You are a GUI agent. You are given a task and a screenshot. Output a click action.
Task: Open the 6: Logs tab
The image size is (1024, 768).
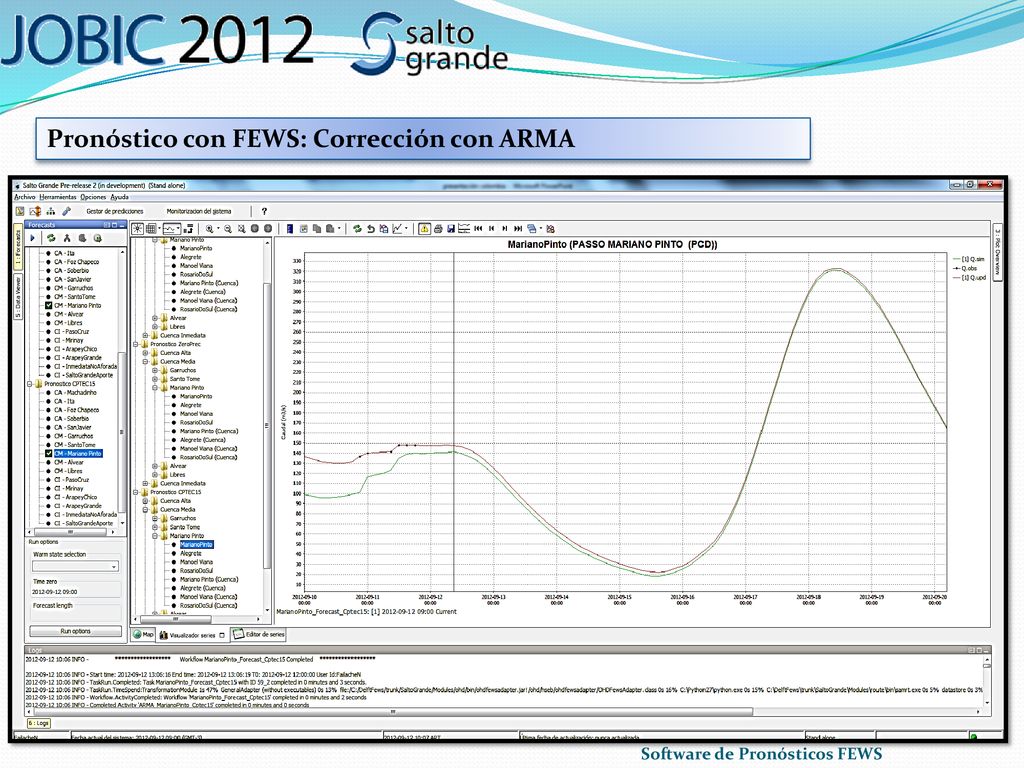click(39, 723)
